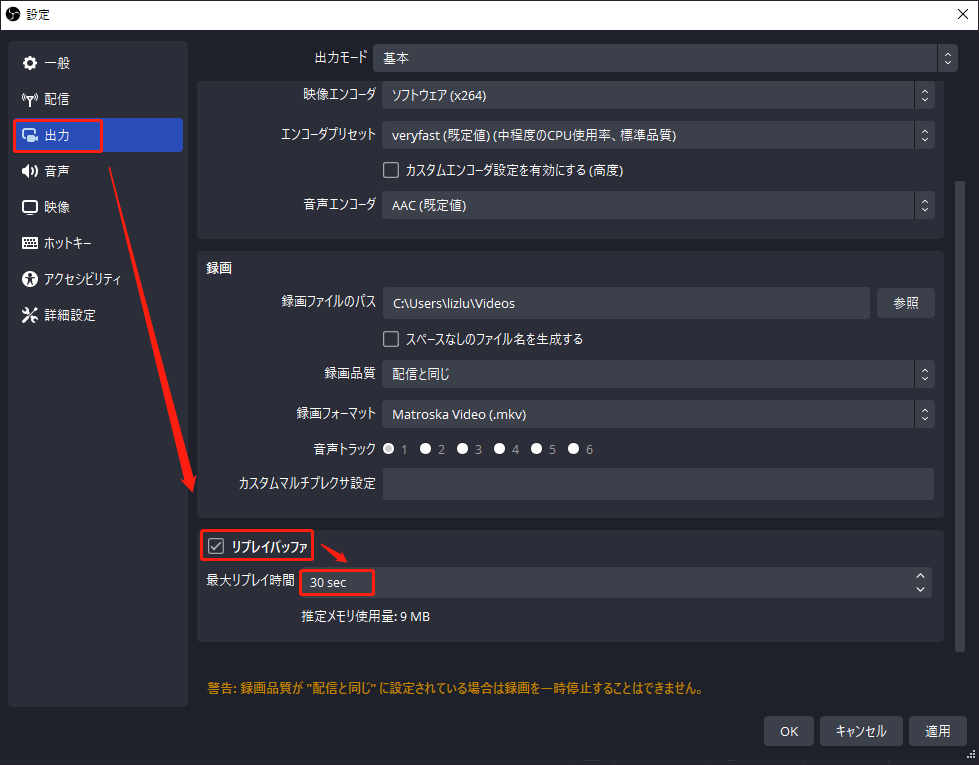Open the 録画品質 dropdown

(658, 374)
